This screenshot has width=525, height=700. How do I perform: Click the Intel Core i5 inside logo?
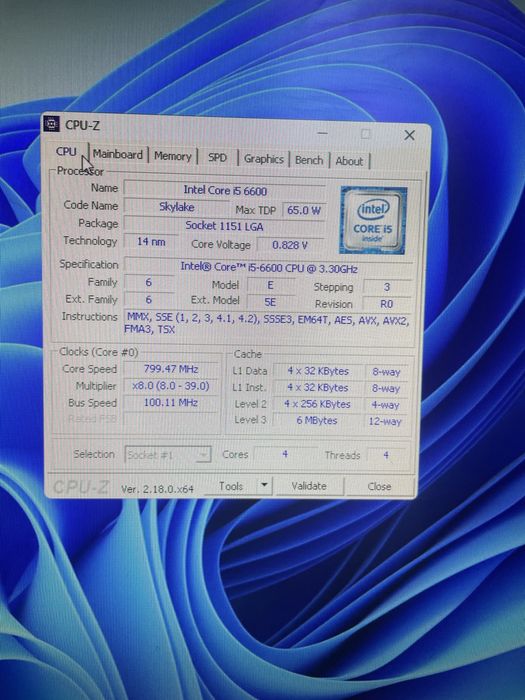pyautogui.click(x=373, y=221)
